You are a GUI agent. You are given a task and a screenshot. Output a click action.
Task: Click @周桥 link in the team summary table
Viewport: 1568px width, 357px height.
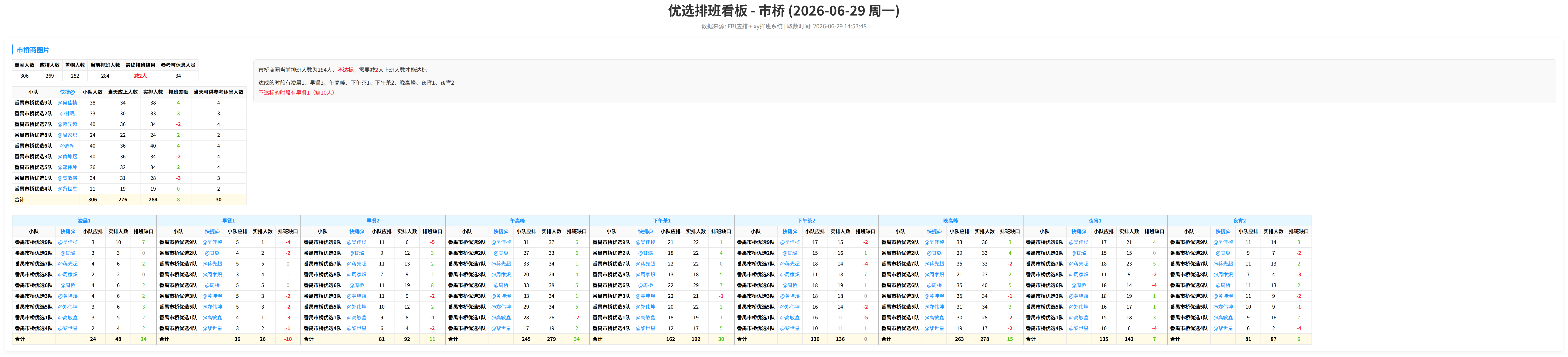pos(68,146)
